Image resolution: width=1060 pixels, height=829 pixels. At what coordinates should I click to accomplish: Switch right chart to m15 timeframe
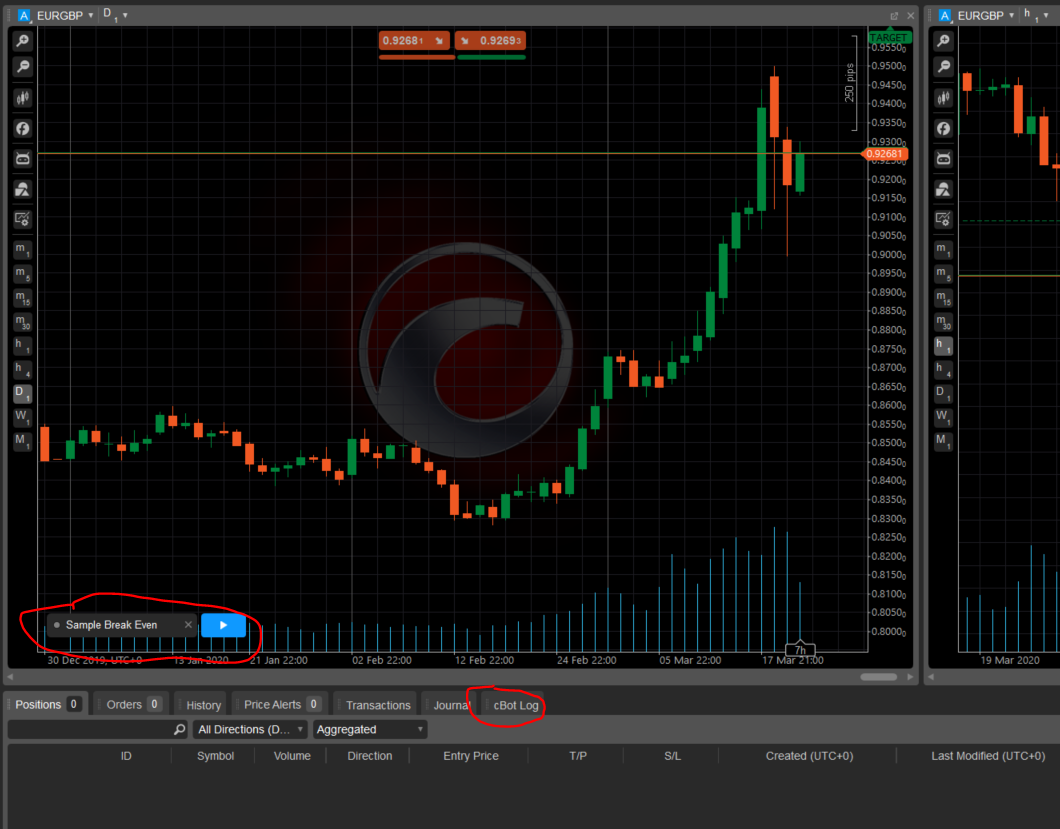943,298
